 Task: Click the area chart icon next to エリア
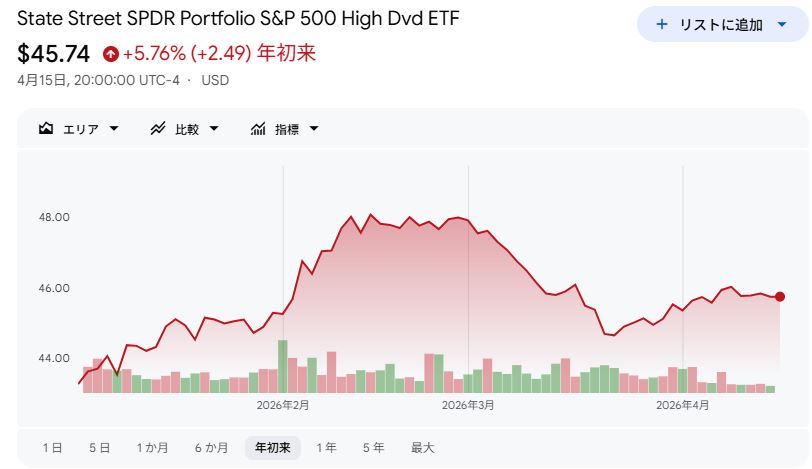point(46,129)
